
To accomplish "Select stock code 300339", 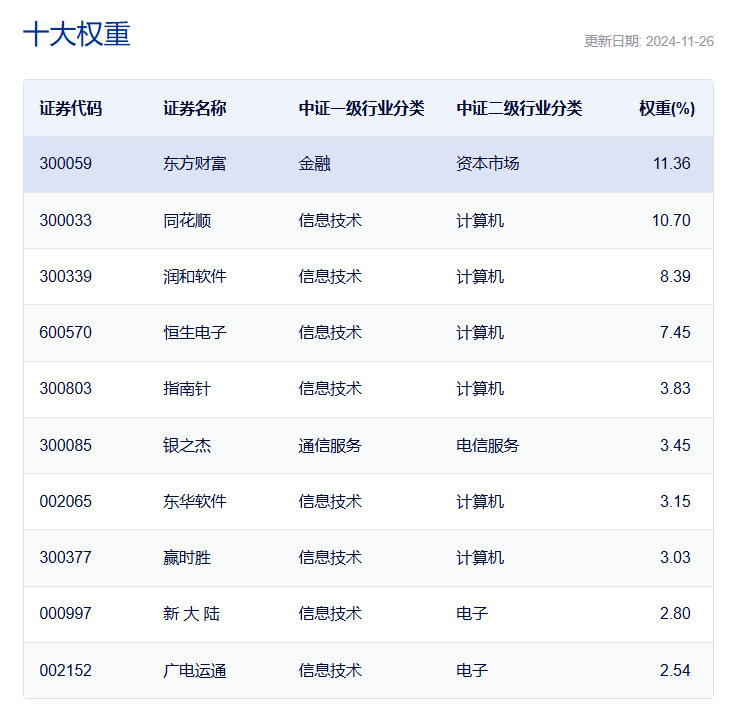I will click(65, 276).
